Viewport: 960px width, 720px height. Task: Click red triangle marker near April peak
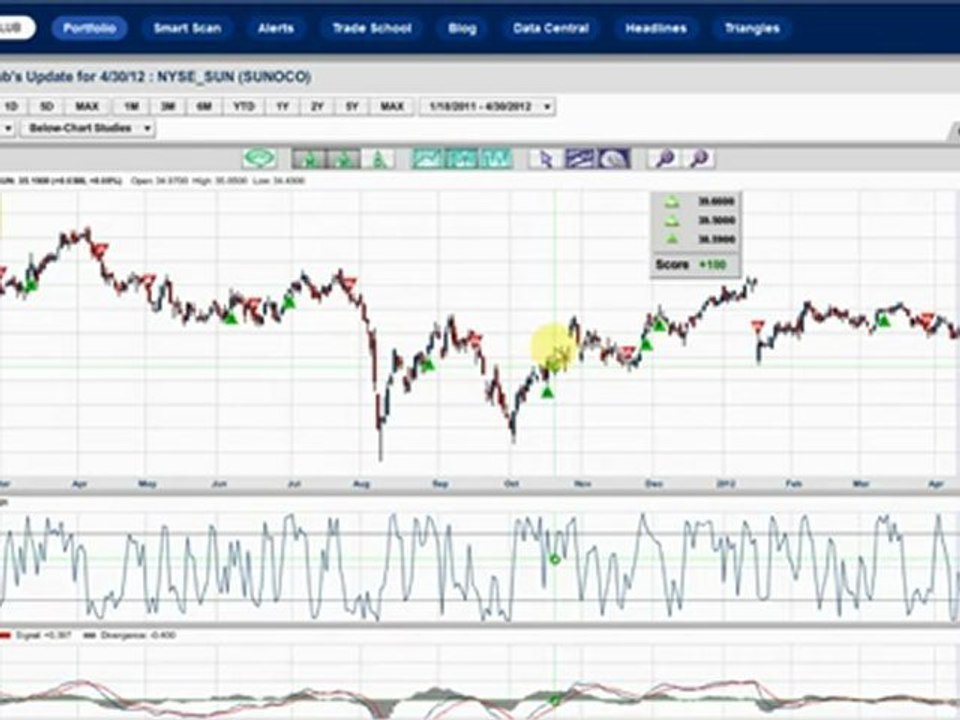[100, 250]
